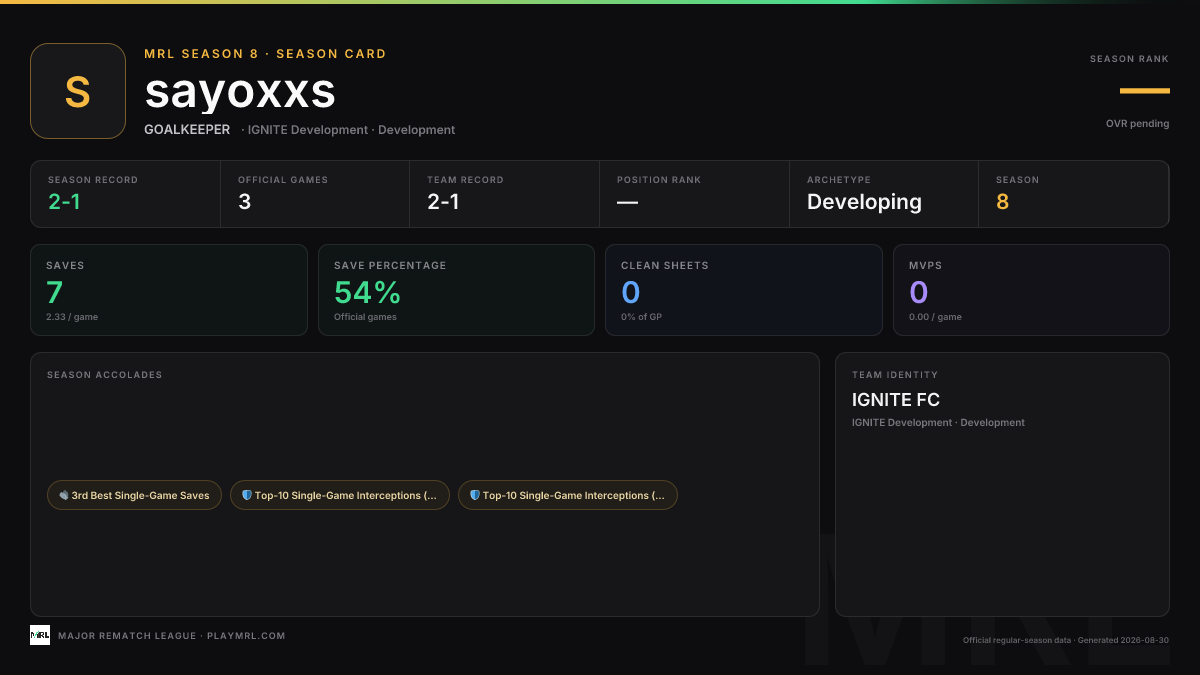Click the SEASON ACCOLADES heading

tap(104, 375)
